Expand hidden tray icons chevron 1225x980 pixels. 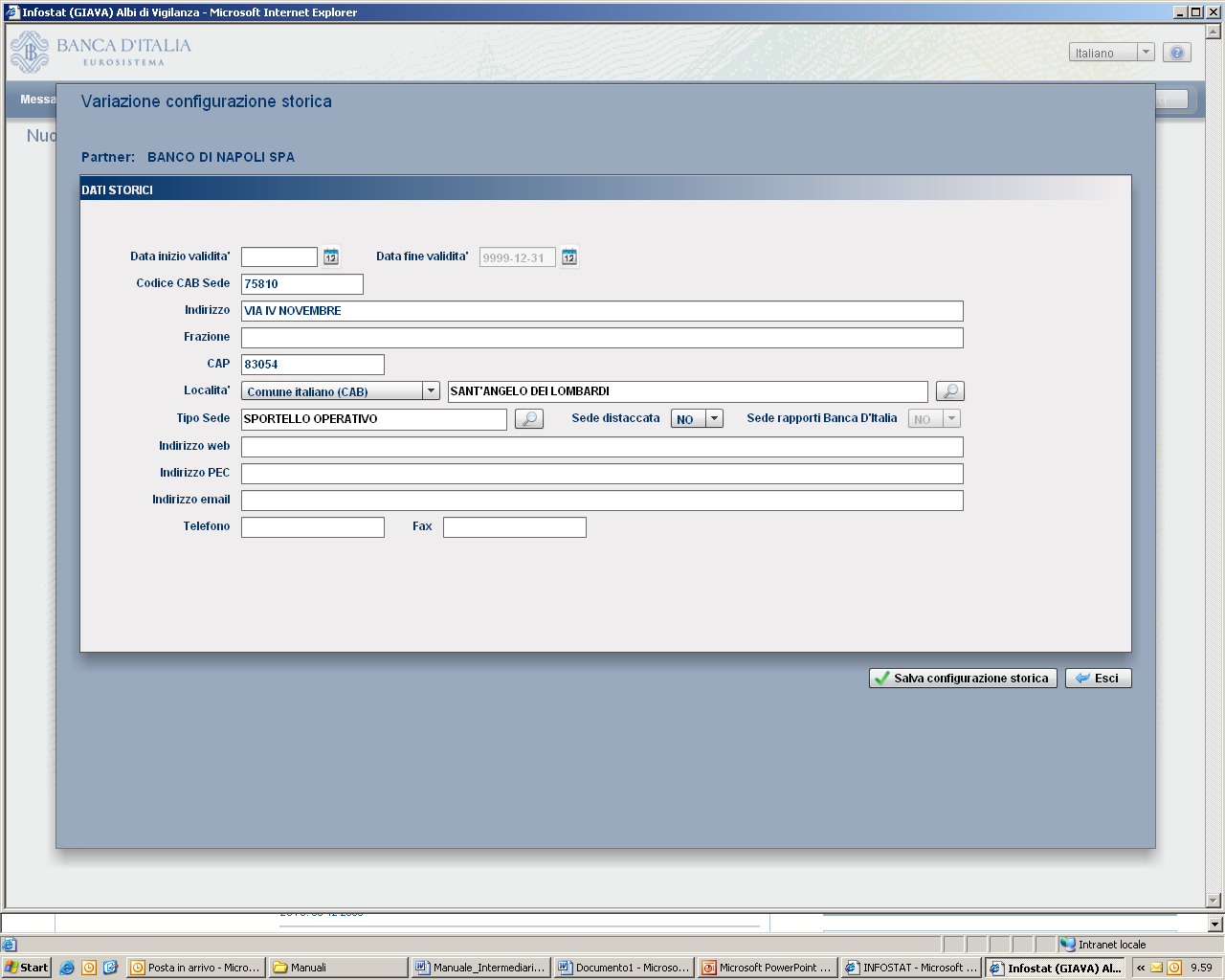(x=1141, y=968)
